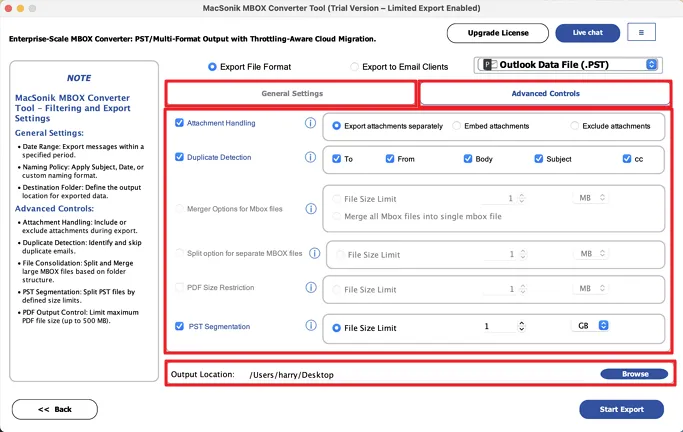Toggle Attachment Handling checkbox

pos(179,123)
